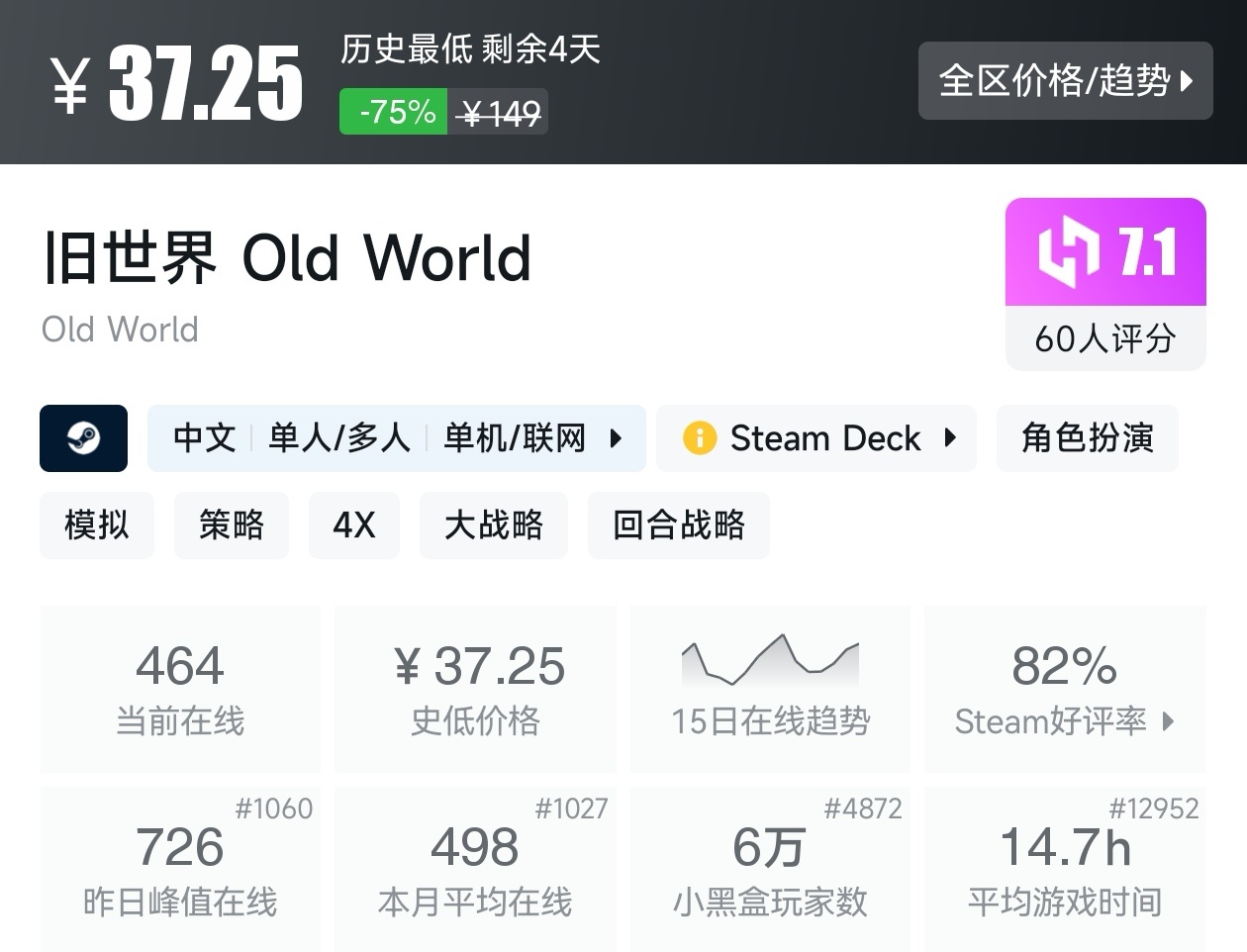Select the 角色扮演 genre tag

(1087, 438)
